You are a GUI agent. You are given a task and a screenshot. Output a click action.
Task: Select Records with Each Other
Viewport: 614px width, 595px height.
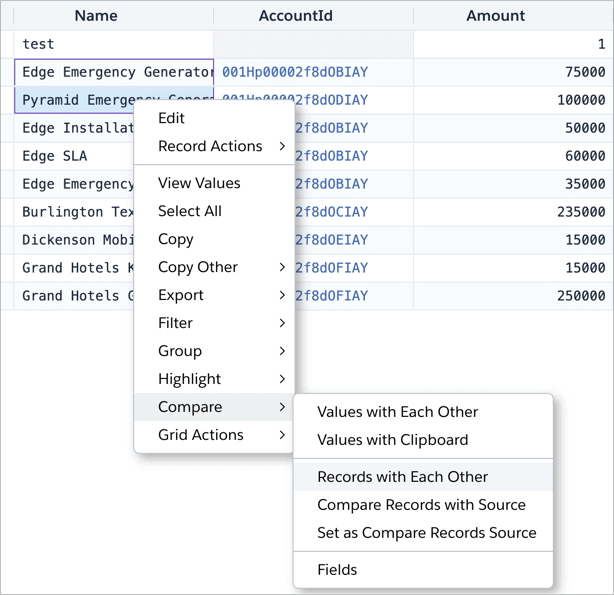click(402, 477)
